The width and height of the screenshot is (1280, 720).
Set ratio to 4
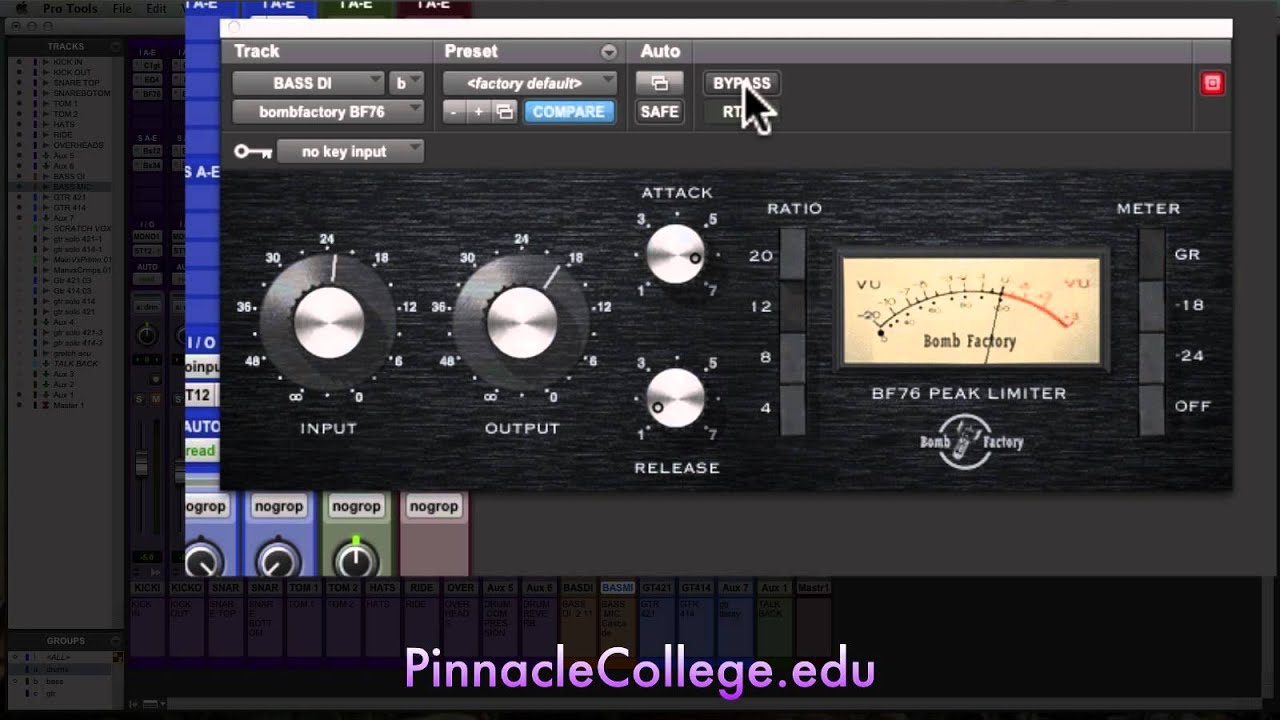click(792, 408)
